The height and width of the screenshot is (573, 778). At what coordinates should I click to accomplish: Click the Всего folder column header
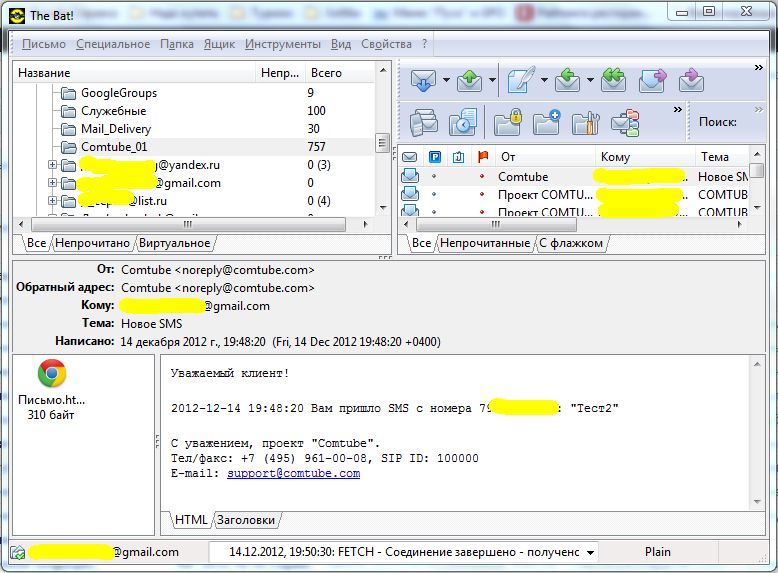click(x=339, y=73)
